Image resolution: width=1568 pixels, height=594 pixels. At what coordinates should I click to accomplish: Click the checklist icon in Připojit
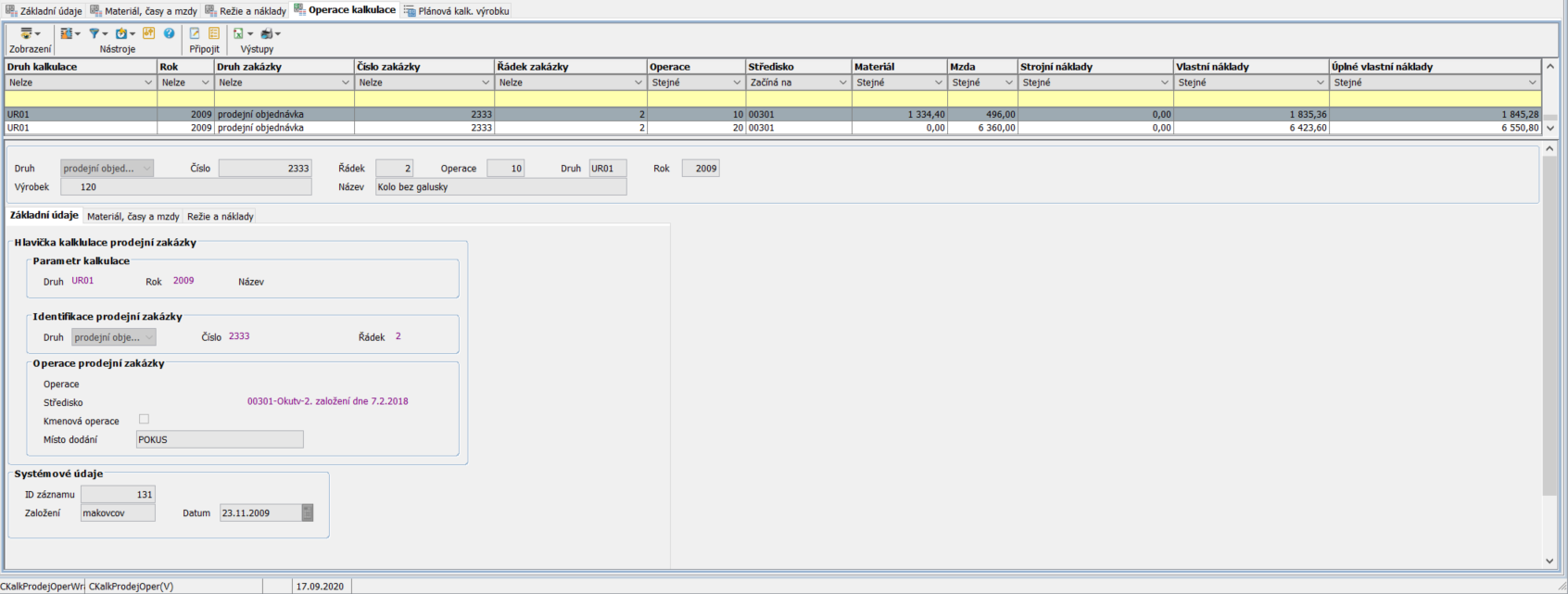(x=214, y=33)
